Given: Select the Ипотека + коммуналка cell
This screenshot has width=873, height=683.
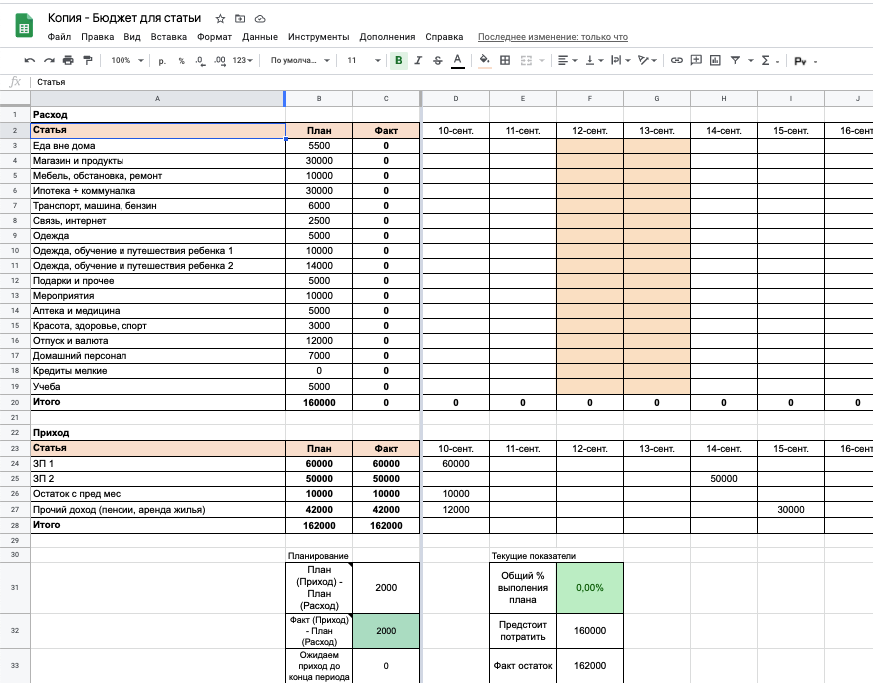Looking at the screenshot, I should pos(158,191).
